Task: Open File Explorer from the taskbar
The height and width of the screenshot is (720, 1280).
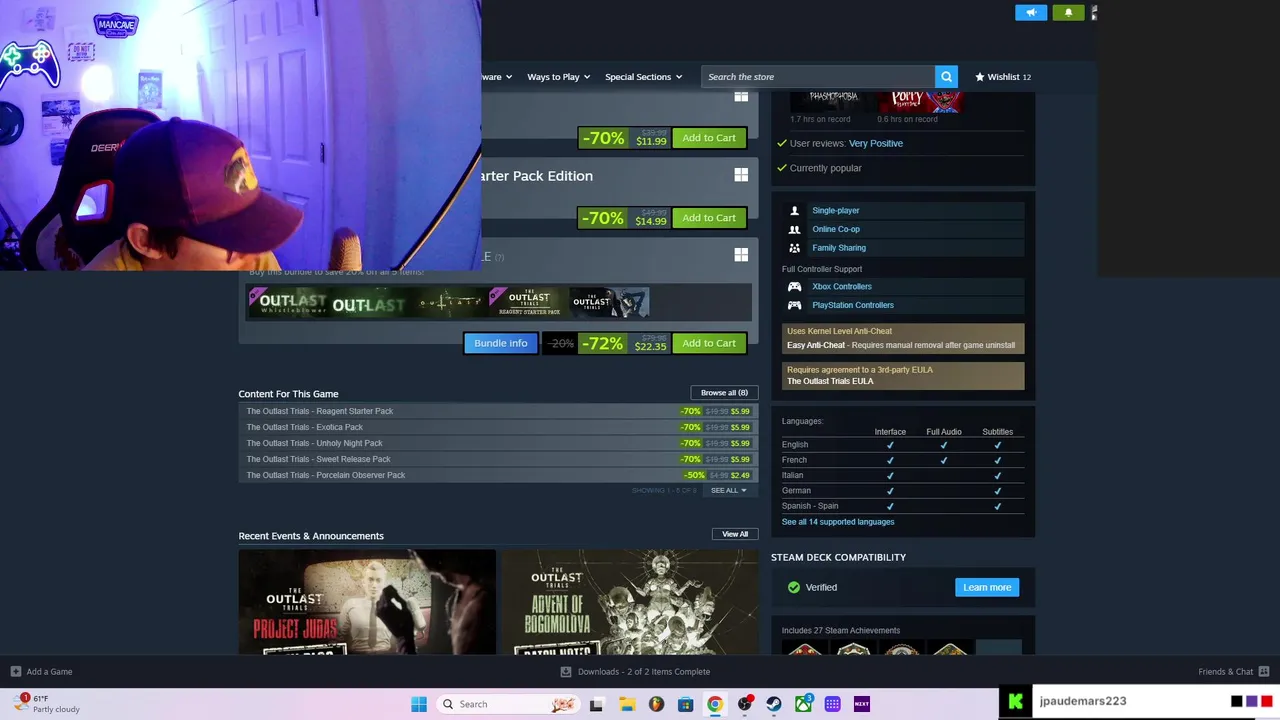Action: 626,704
